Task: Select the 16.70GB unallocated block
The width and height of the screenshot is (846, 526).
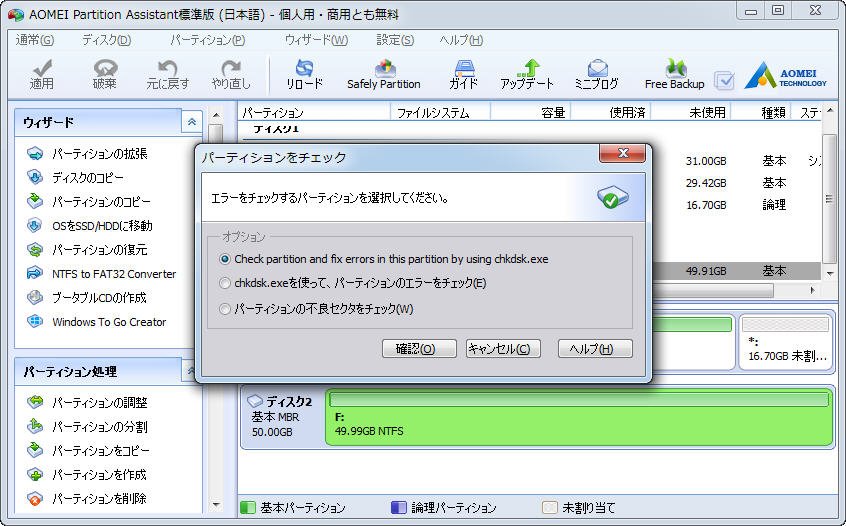Action: pyautogui.click(x=785, y=342)
